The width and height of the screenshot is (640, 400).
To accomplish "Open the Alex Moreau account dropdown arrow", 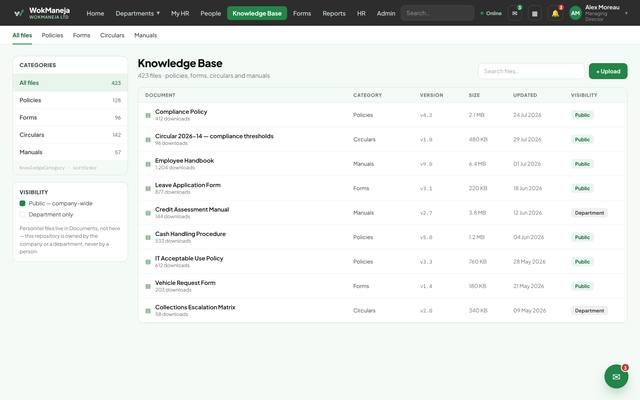I will [626, 13].
